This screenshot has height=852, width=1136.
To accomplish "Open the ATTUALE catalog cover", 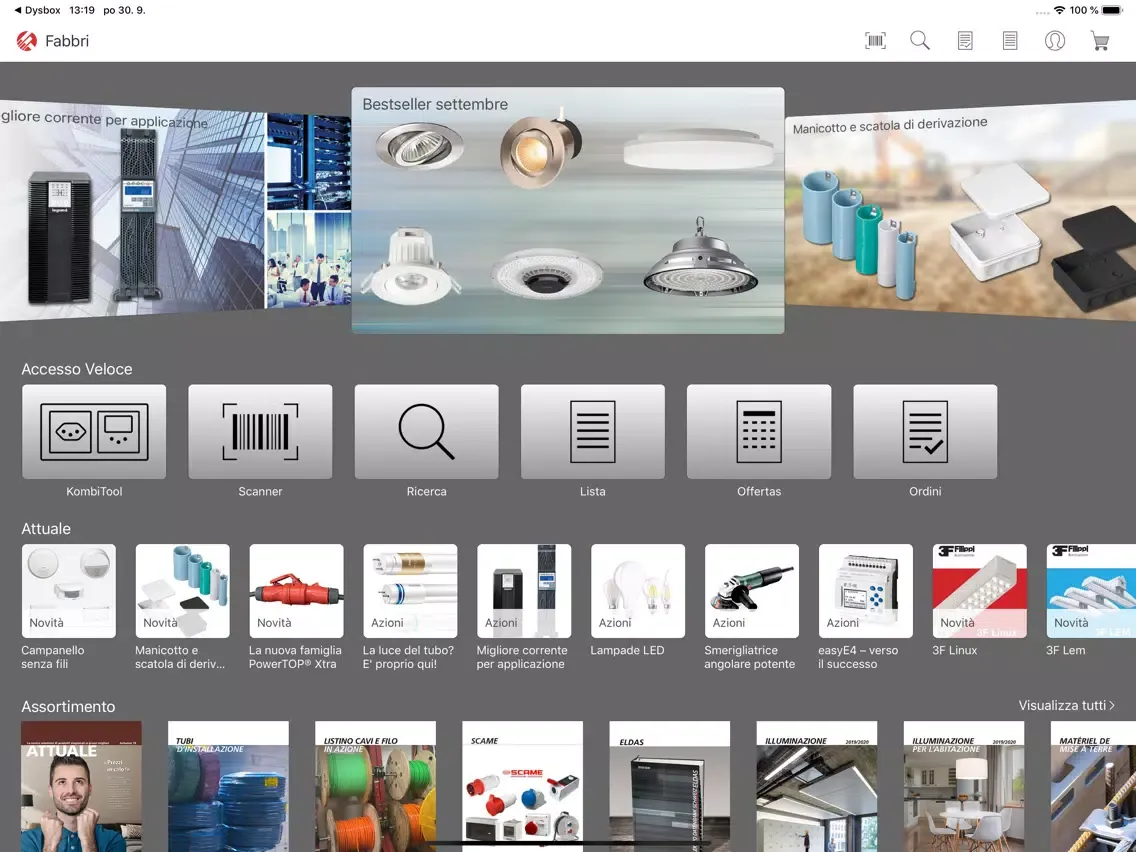I will (81, 786).
